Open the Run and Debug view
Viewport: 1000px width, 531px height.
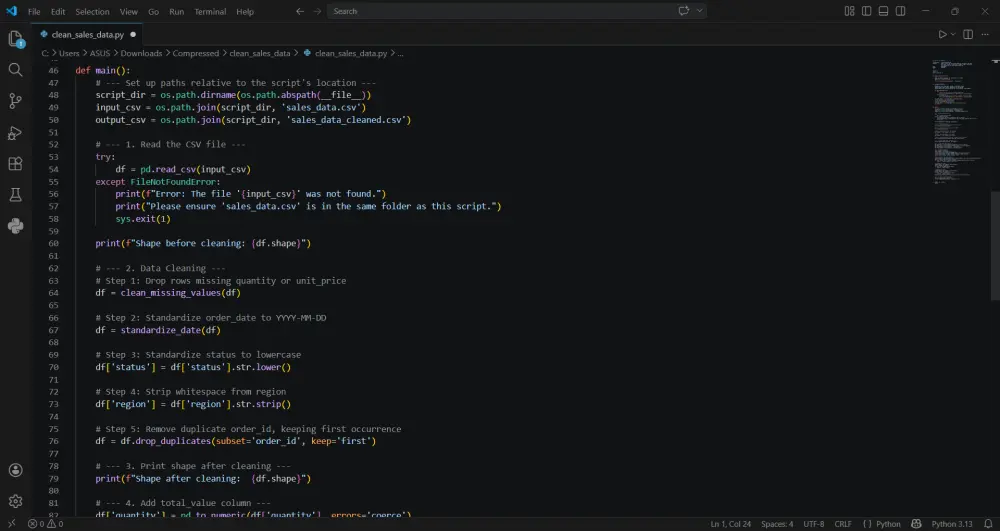[15, 133]
